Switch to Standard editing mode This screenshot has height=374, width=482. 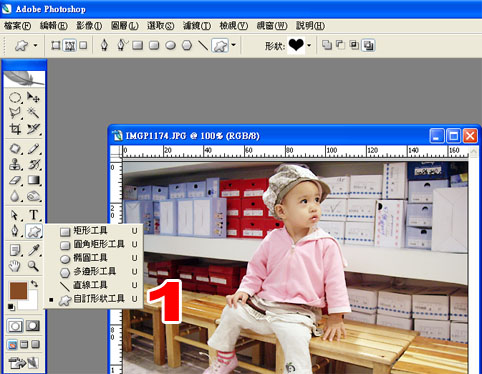(15, 326)
